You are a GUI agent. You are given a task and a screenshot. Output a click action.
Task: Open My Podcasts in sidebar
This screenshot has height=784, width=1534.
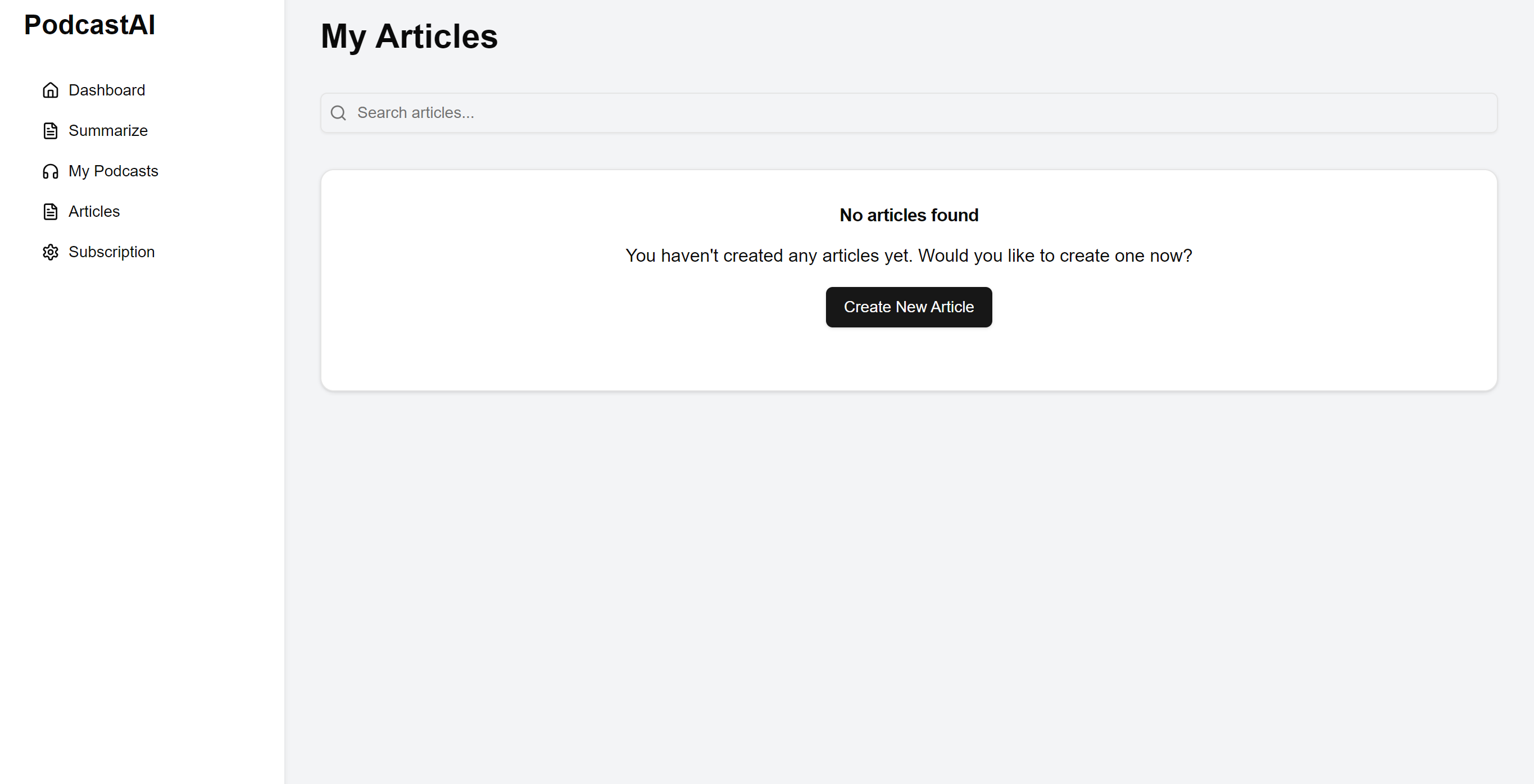[x=100, y=171]
